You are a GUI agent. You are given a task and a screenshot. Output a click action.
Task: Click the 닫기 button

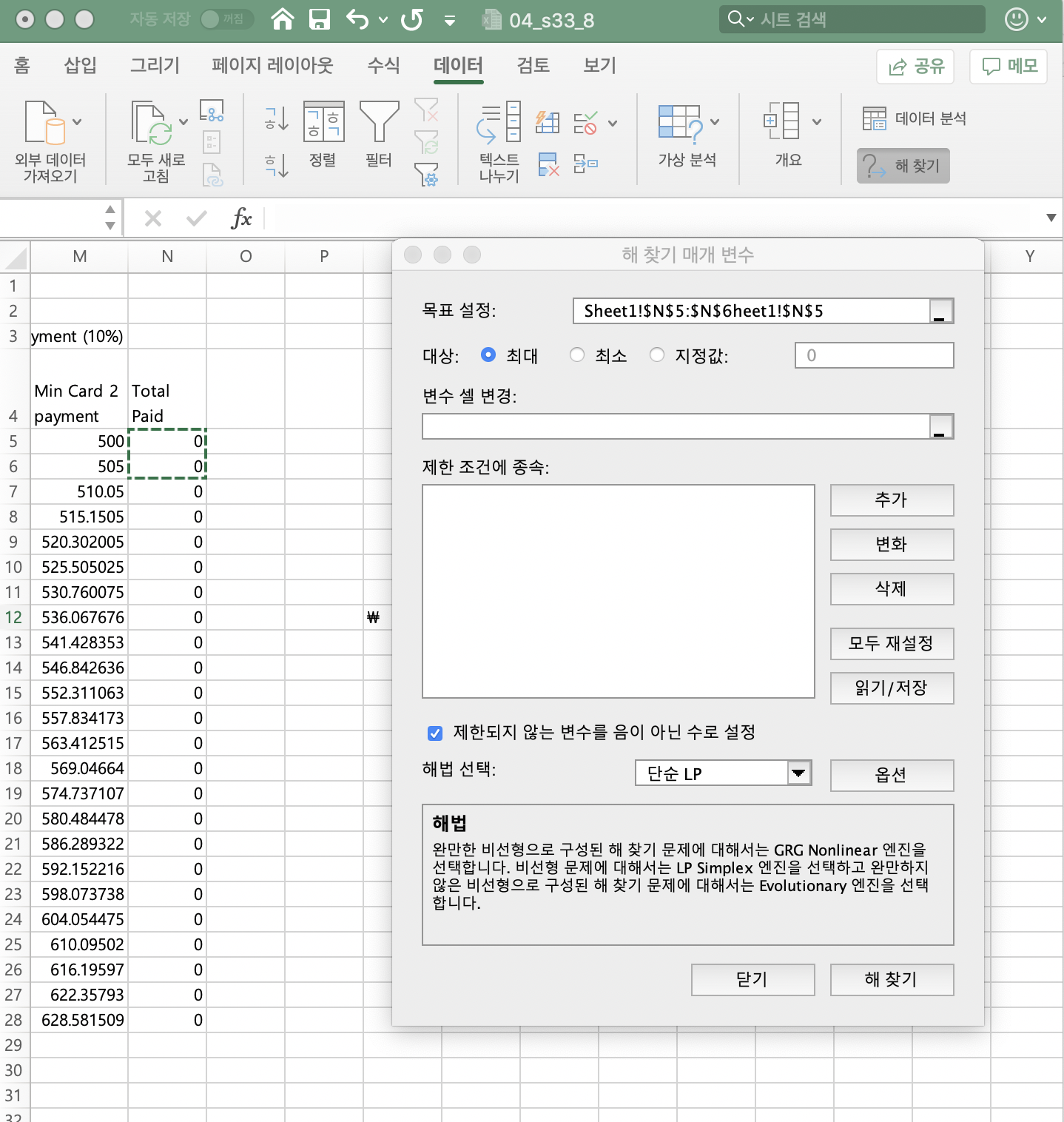tap(752, 980)
